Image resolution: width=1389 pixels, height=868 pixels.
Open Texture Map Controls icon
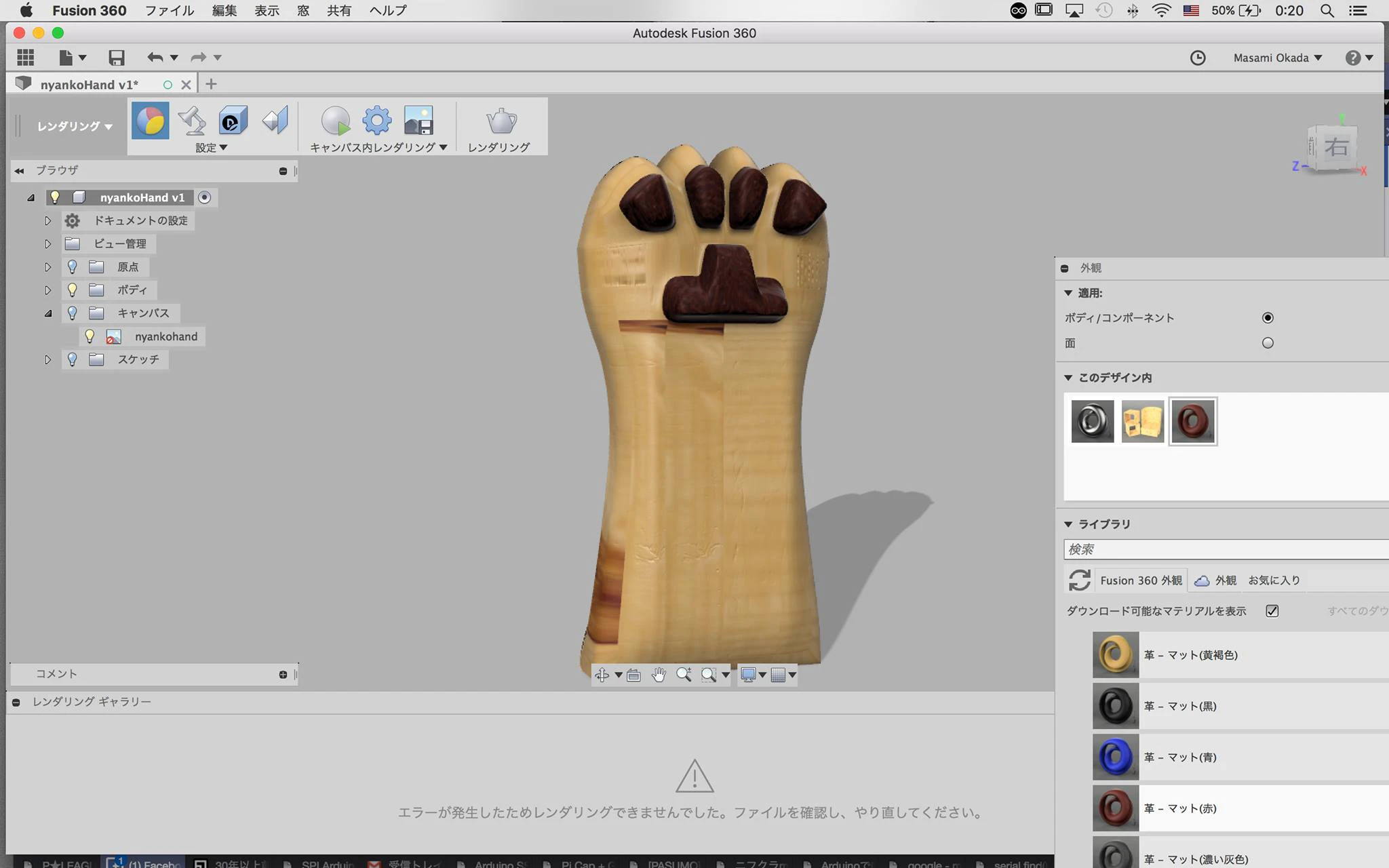point(275,121)
